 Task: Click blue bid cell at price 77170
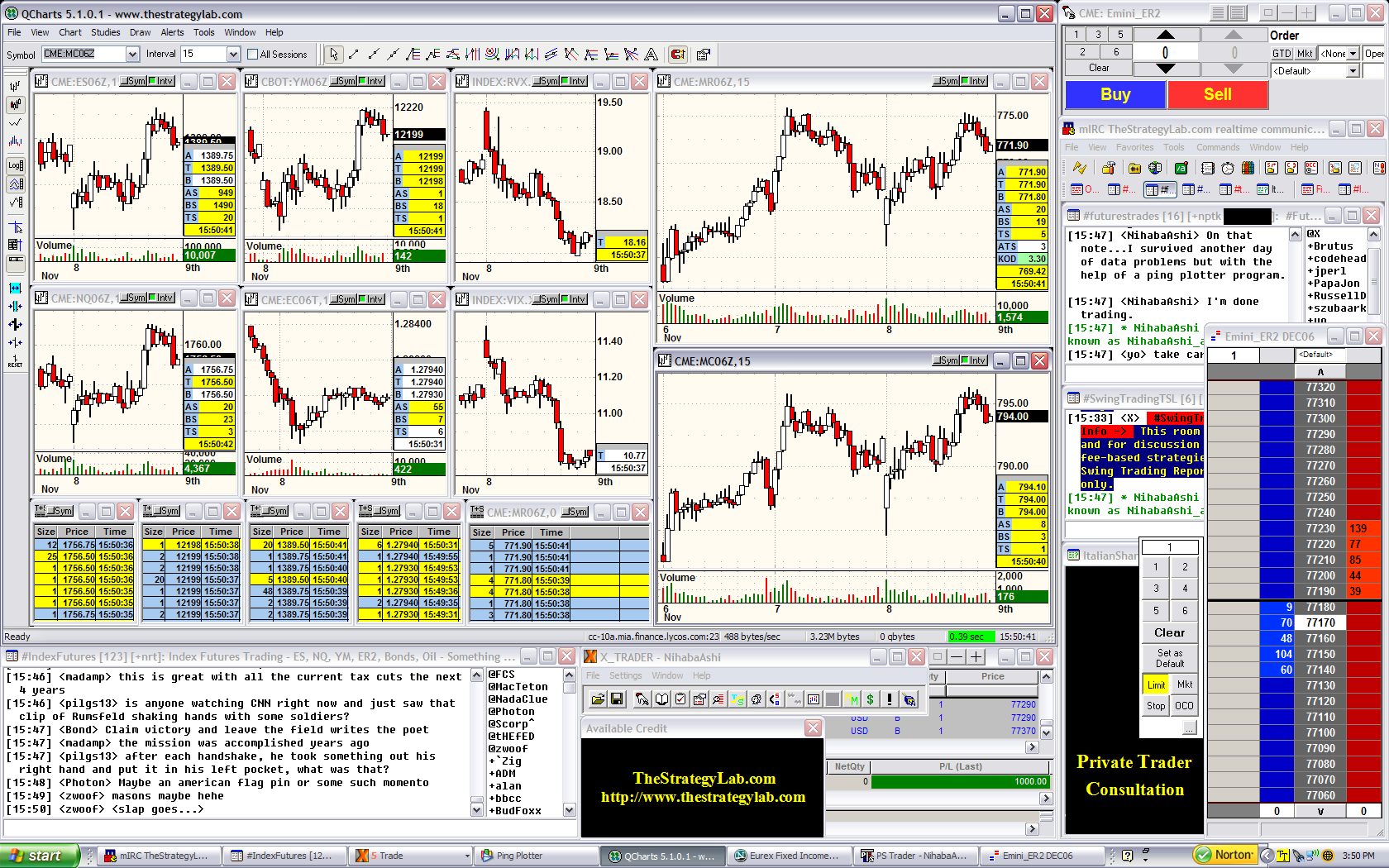1277,622
